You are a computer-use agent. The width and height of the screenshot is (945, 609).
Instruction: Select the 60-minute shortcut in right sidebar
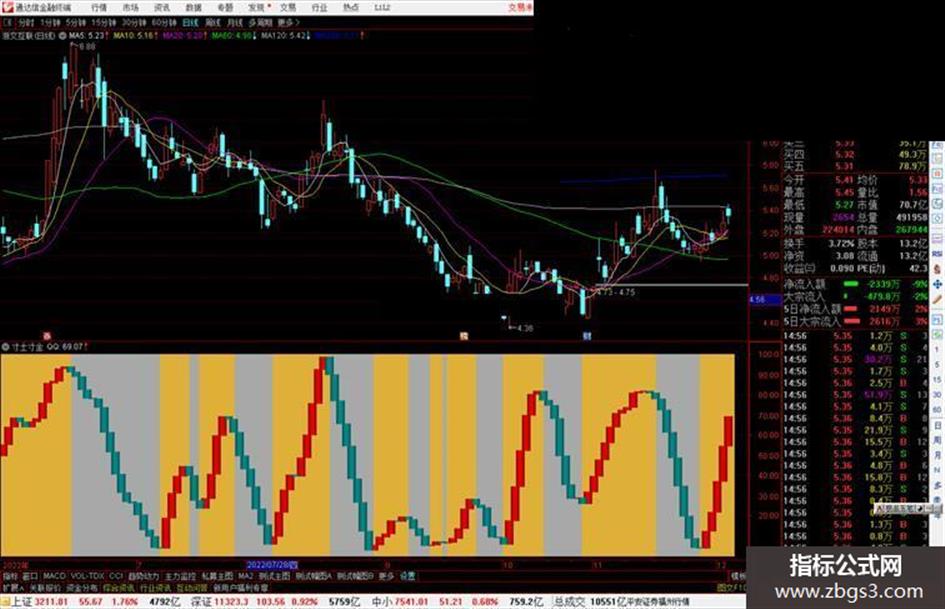tap(937, 410)
